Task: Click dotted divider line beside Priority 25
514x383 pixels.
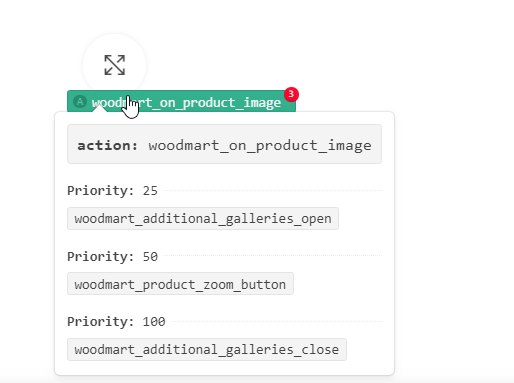Action: (x=273, y=191)
